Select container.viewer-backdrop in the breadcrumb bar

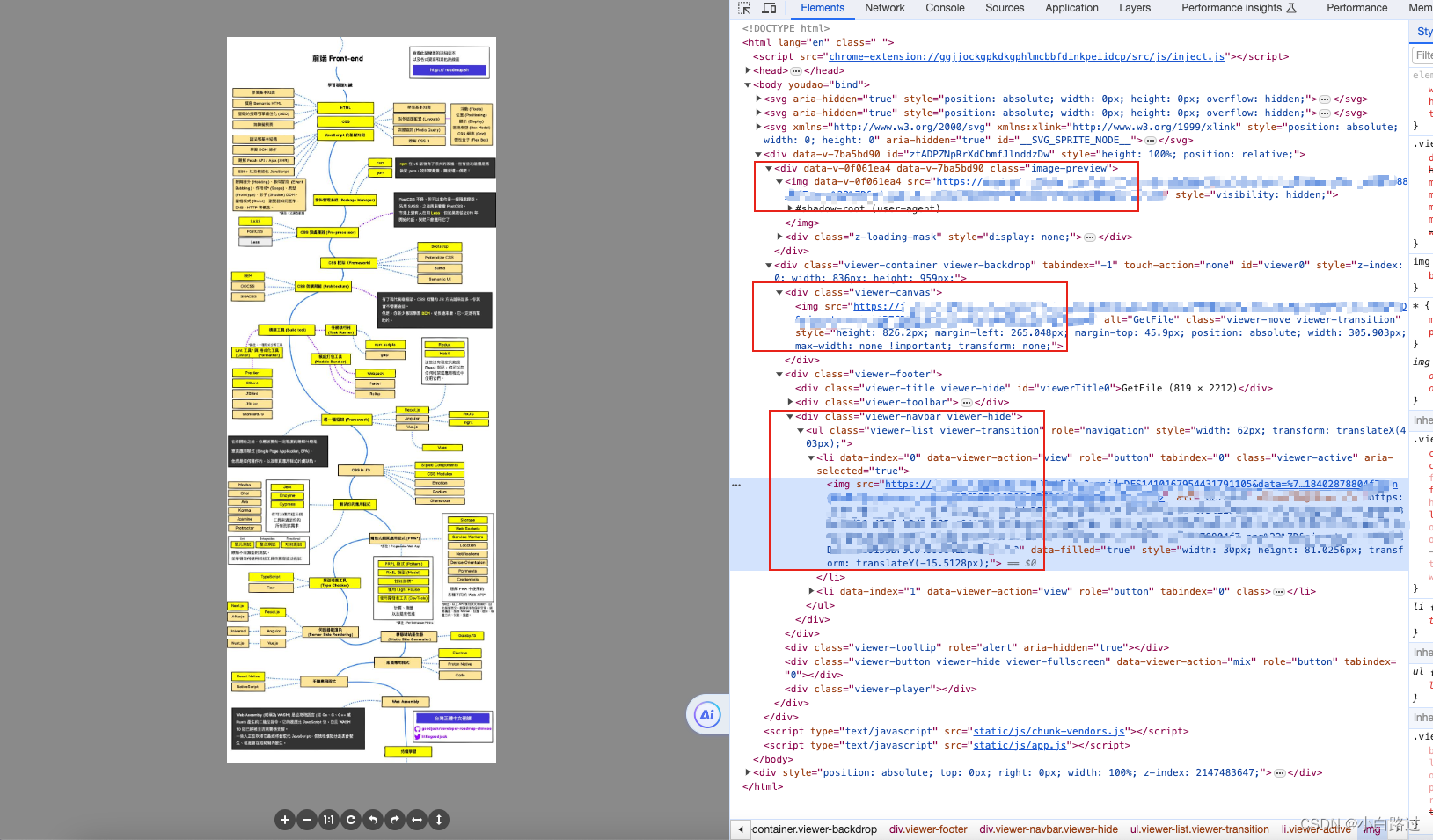pos(815,829)
